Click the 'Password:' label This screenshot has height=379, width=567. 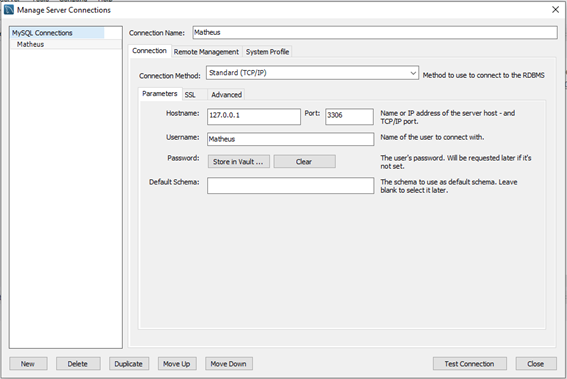click(x=183, y=158)
